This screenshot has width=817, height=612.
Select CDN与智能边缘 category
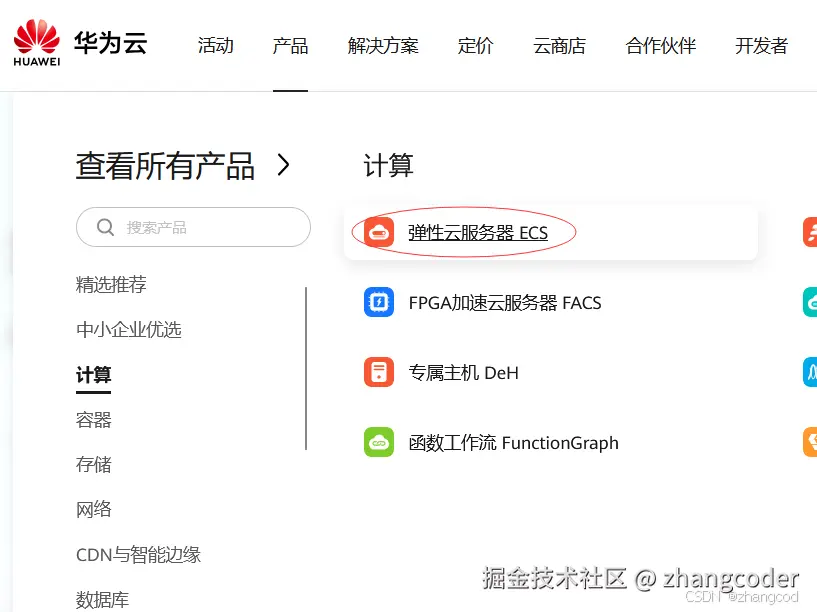[x=139, y=555]
